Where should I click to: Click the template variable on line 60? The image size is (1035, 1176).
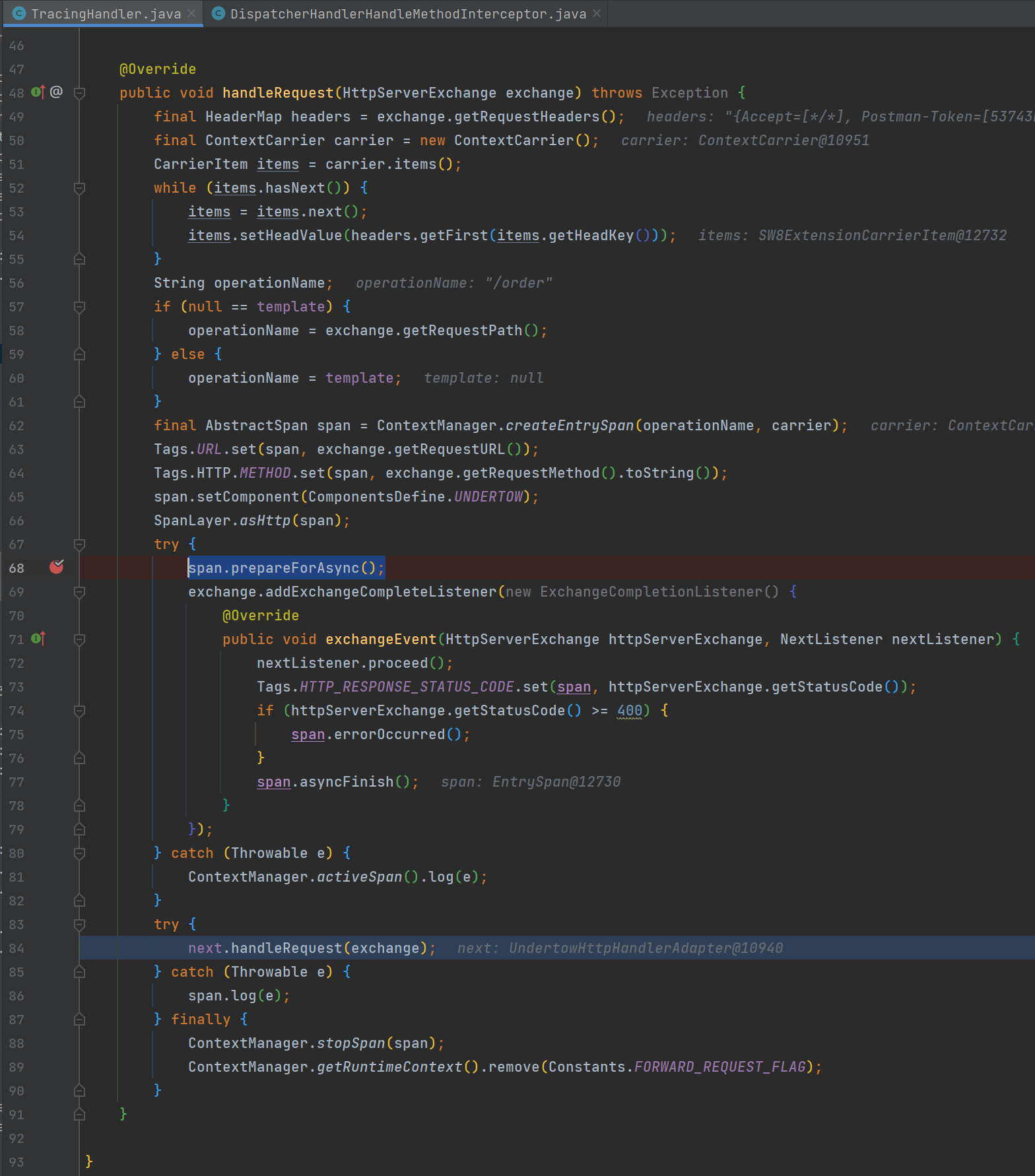pyautogui.click(x=359, y=378)
